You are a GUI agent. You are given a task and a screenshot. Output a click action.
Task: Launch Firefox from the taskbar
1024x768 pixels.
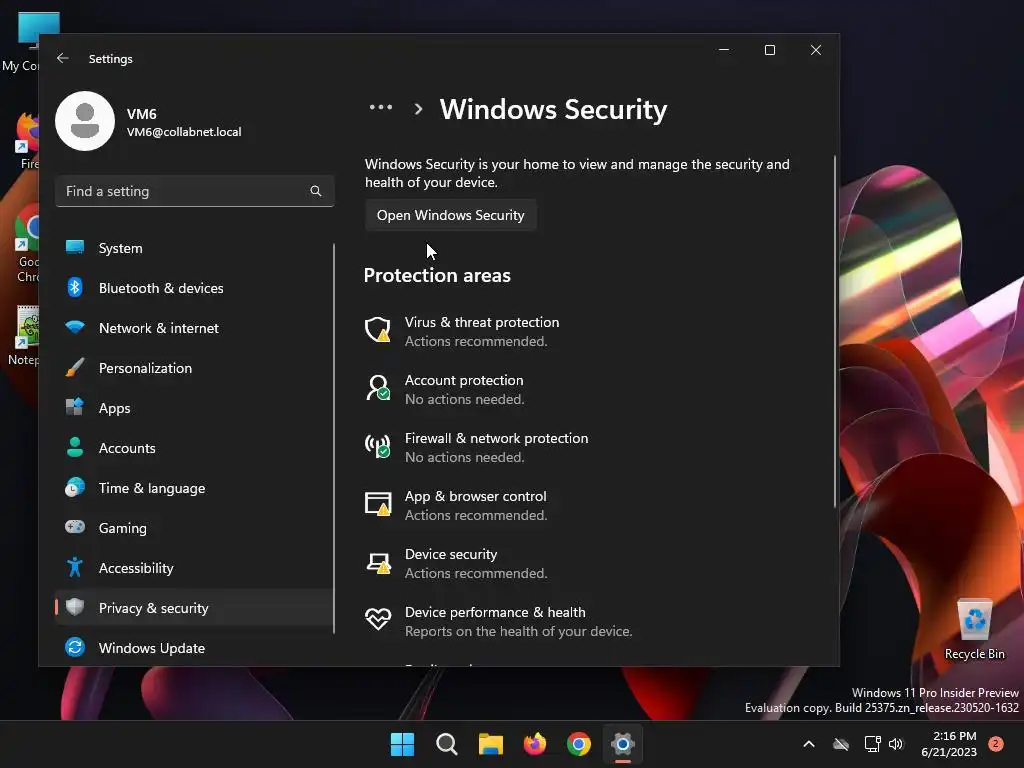coord(535,744)
